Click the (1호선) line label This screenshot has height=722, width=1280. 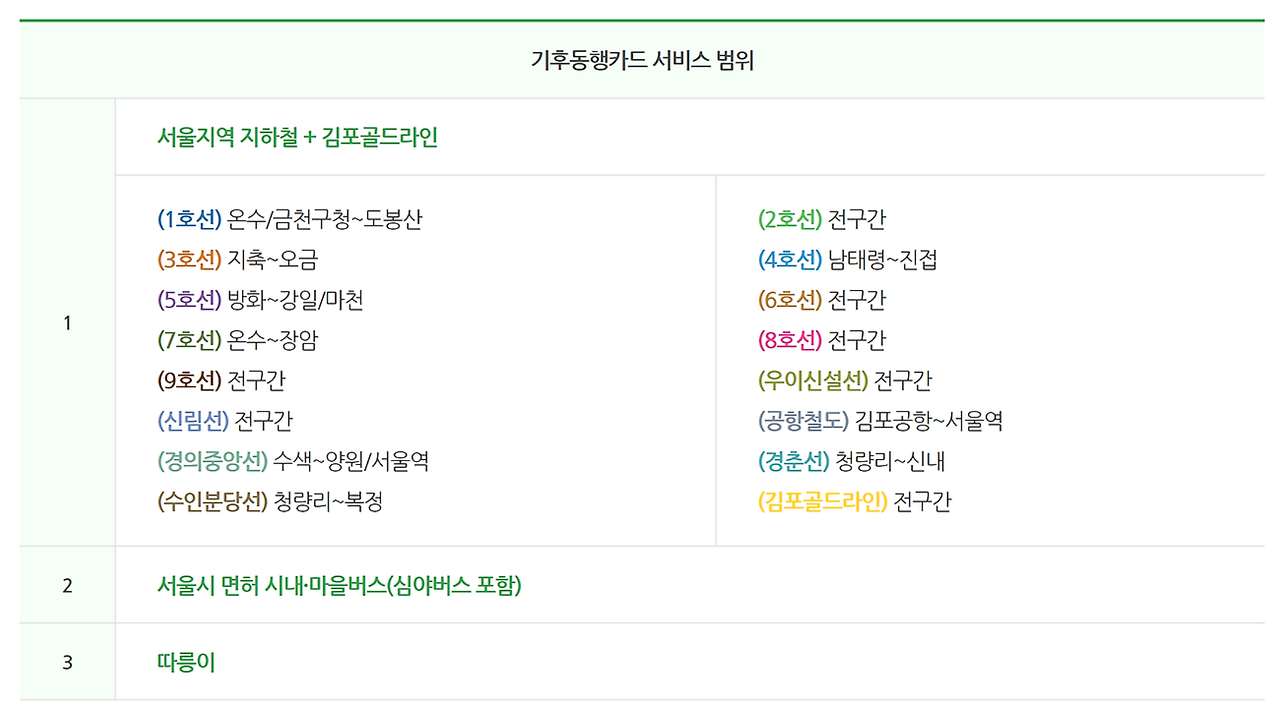point(189,219)
